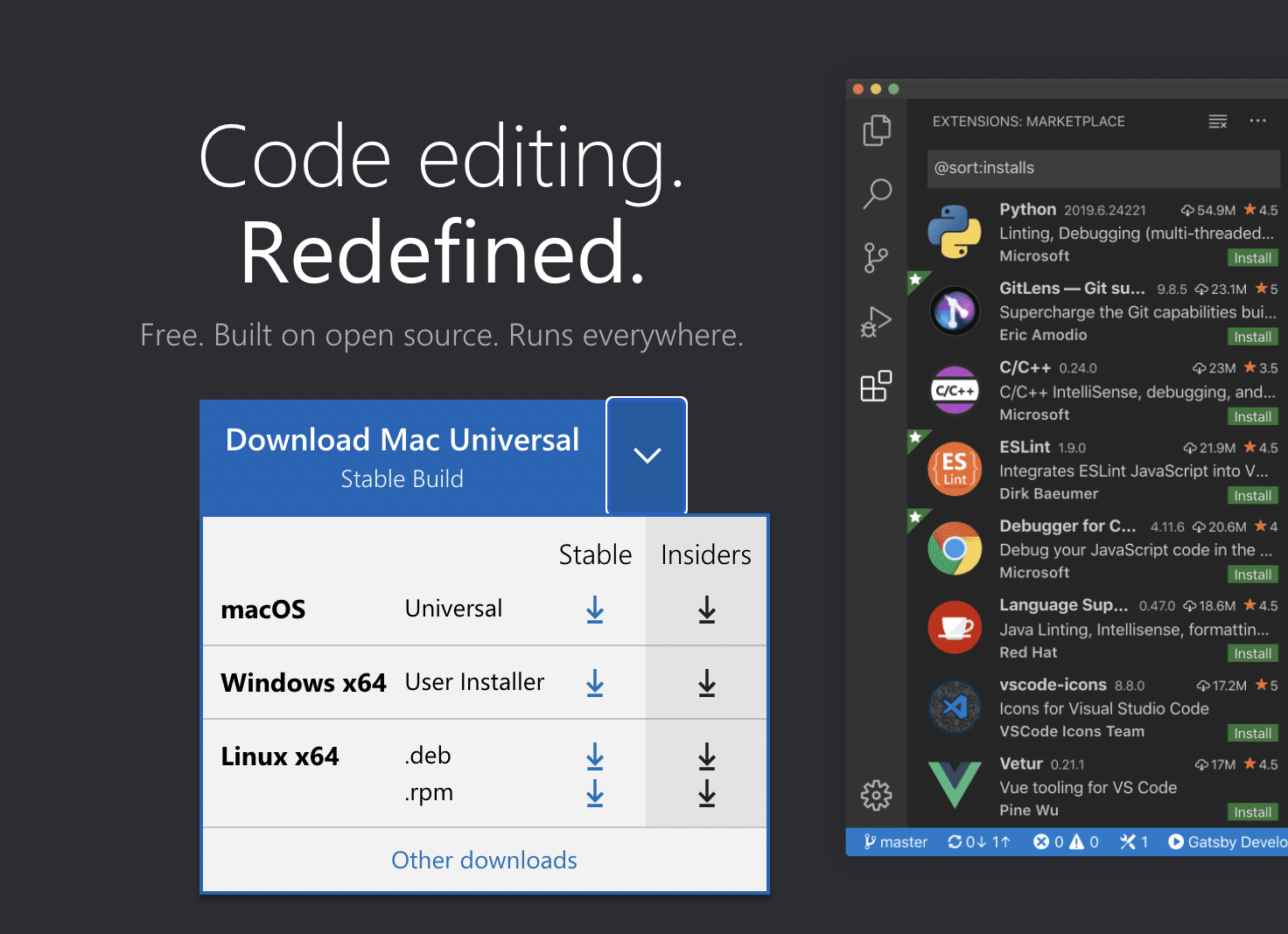Click the Python 54.9M install count
1288x934 pixels.
pos(1207,210)
